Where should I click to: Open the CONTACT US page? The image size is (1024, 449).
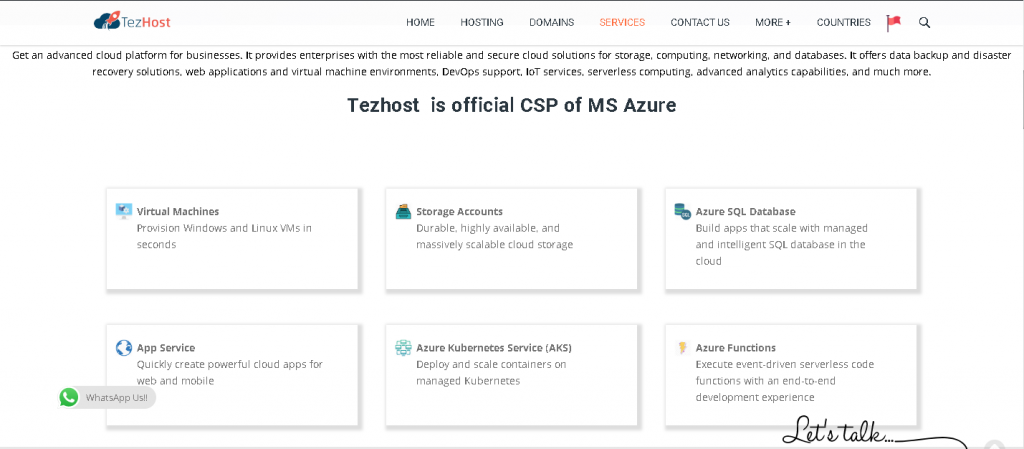pos(700,22)
